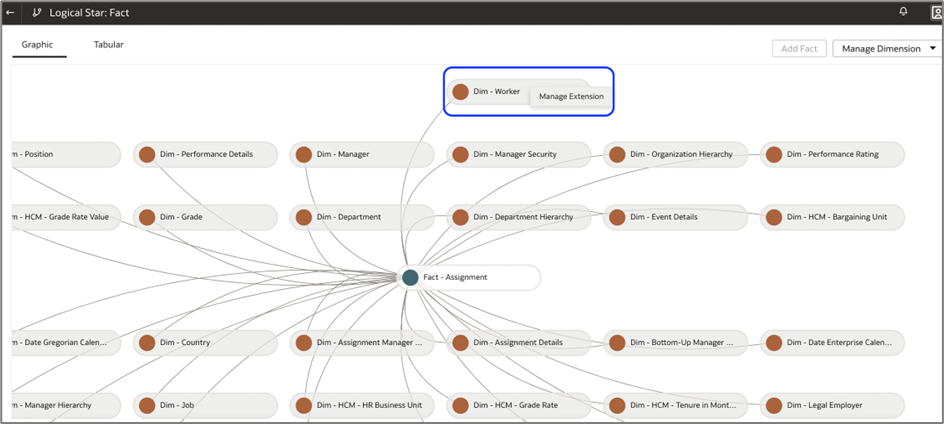944x424 pixels.
Task: Click the Dim - Performance Details circle icon
Action: click(x=148, y=155)
